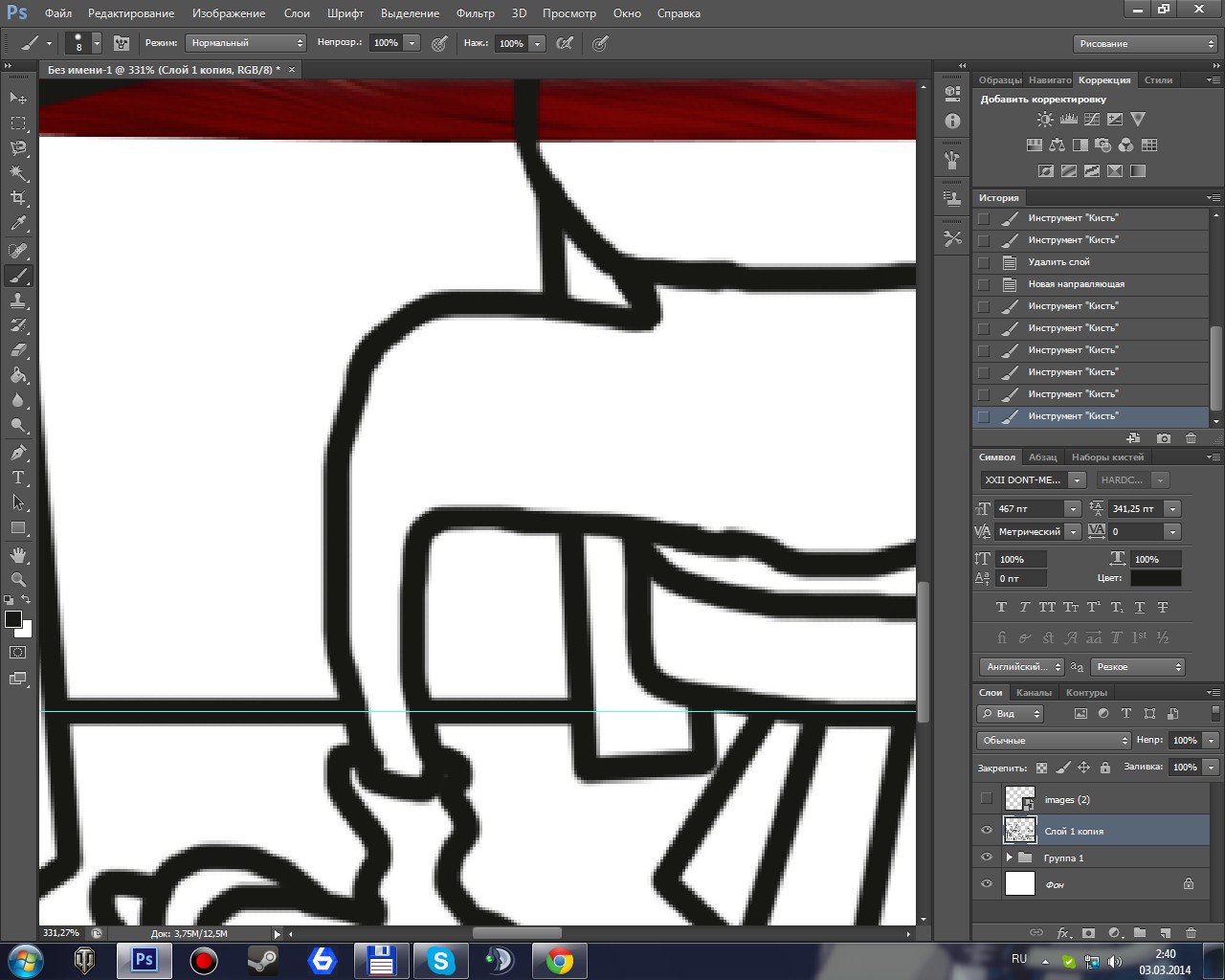Open the Фильтр menu
This screenshot has height=980, width=1225.
click(476, 13)
